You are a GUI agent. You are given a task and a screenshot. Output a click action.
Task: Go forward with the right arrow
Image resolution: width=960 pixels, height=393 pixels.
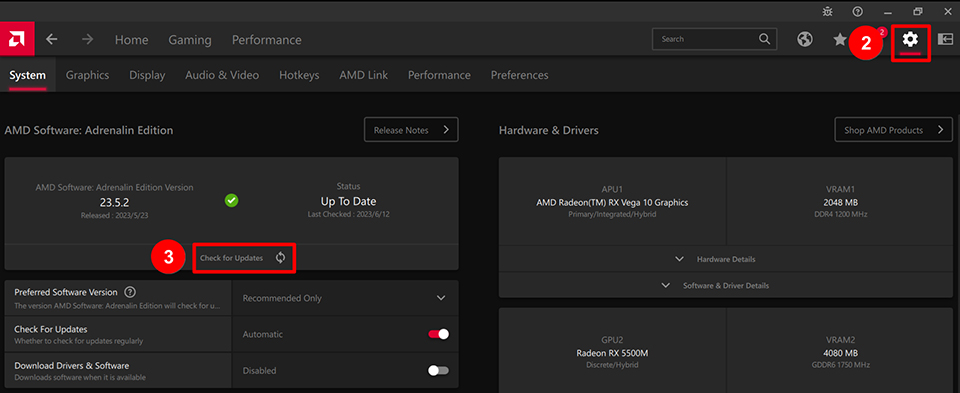88,39
